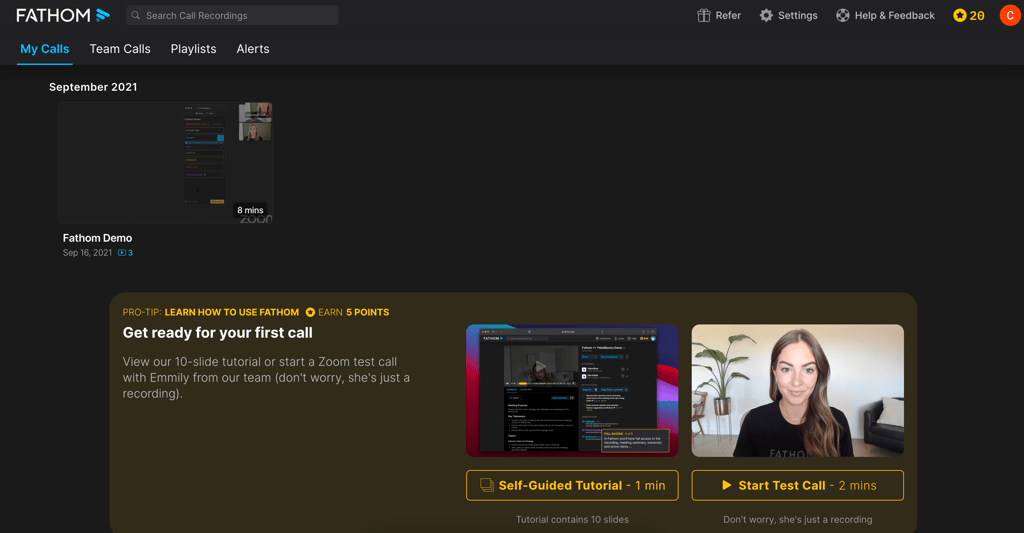Click Tutorial contains 10 slides caption
This screenshot has width=1024, height=533.
(572, 519)
